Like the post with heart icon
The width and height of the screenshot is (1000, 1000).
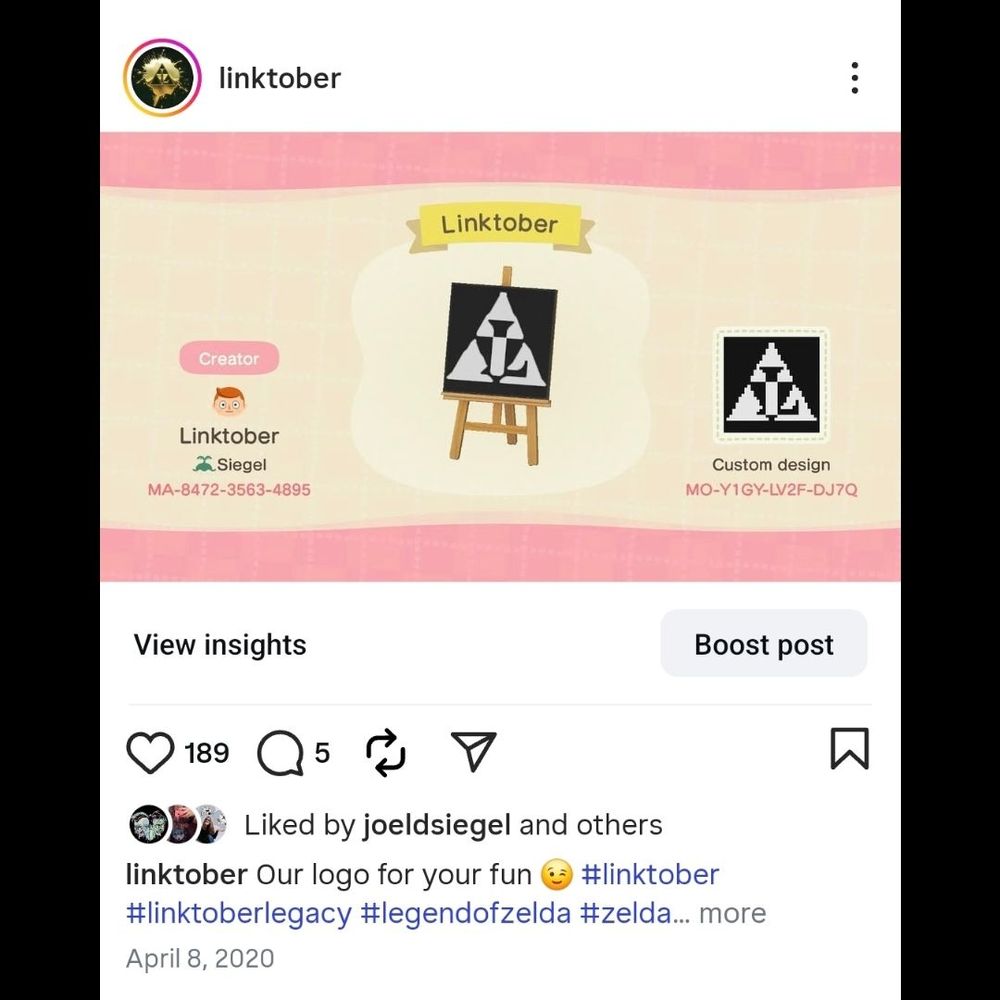tap(151, 753)
